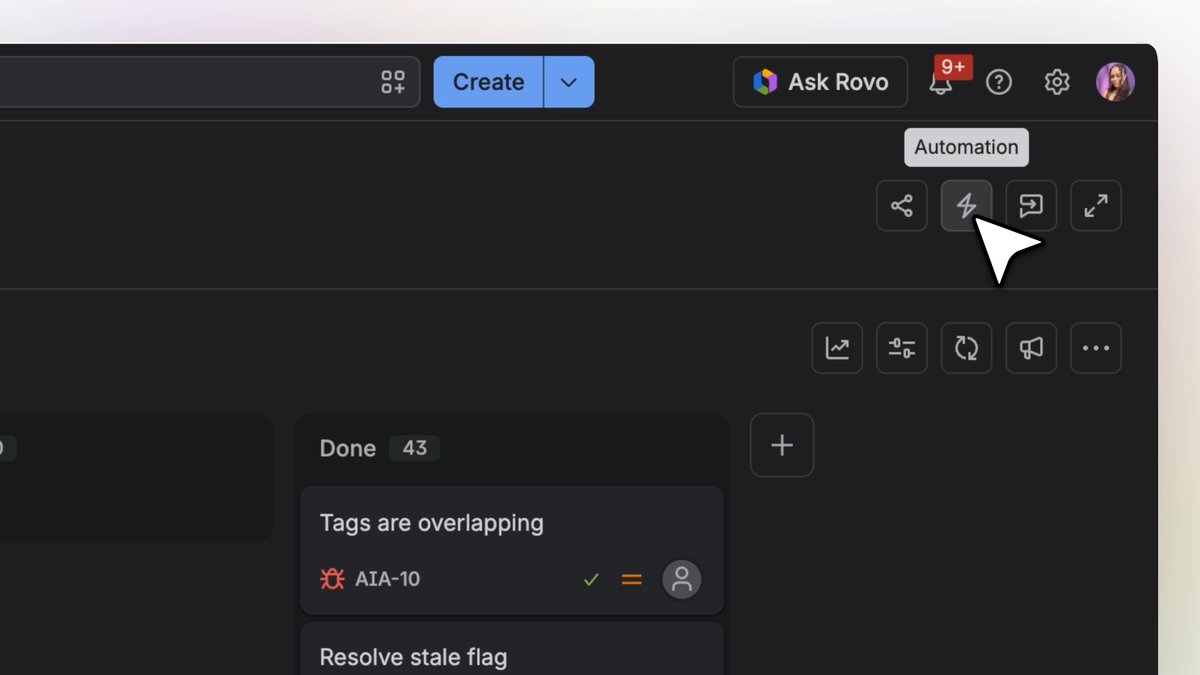Click the Create button
The width and height of the screenshot is (1200, 675).
point(488,82)
